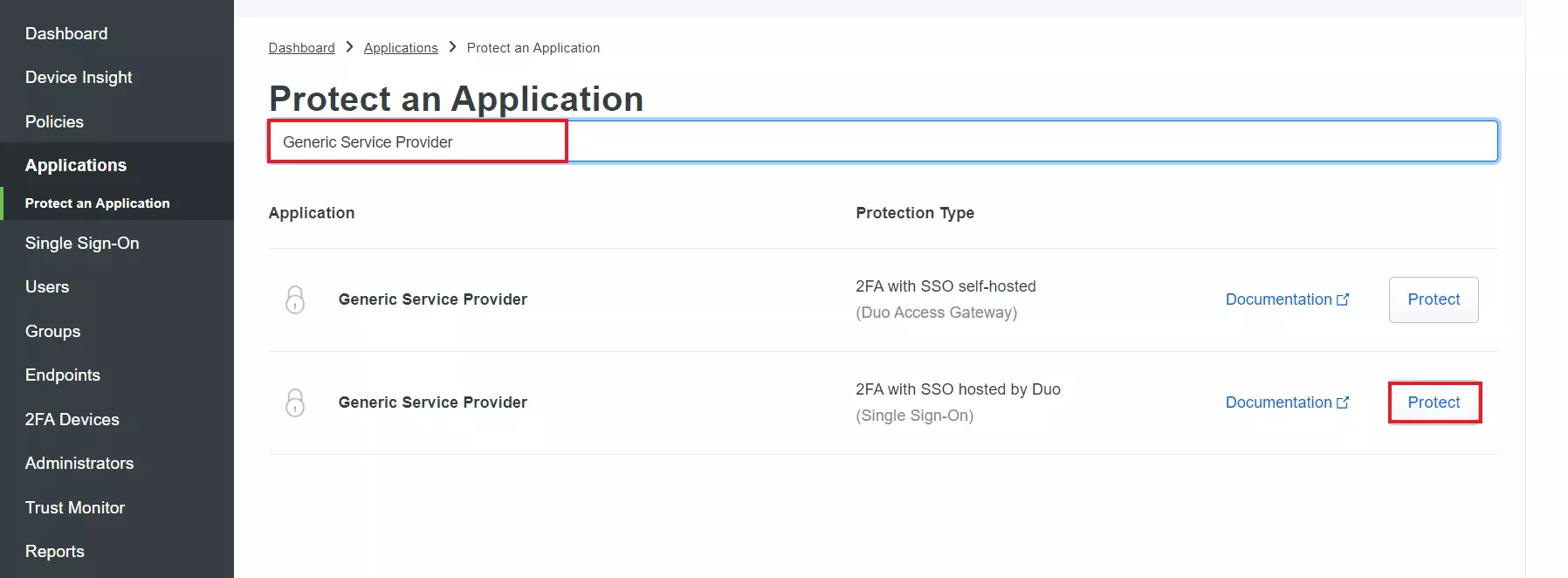This screenshot has width=1568, height=578.
Task: Click external link icon beside self-hosted Documentation
Action: click(x=1343, y=299)
